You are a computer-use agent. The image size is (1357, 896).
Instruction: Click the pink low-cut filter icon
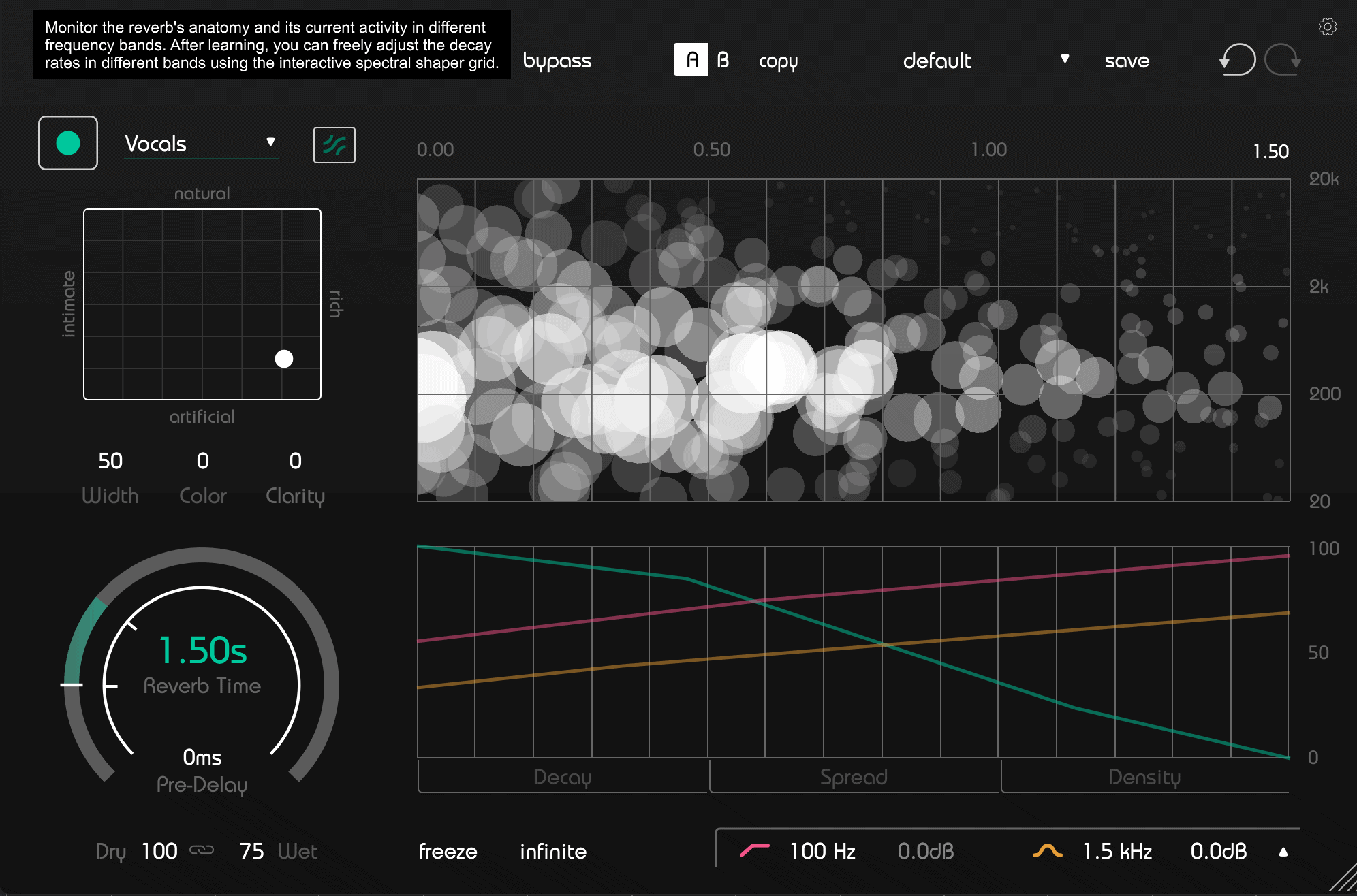click(755, 850)
